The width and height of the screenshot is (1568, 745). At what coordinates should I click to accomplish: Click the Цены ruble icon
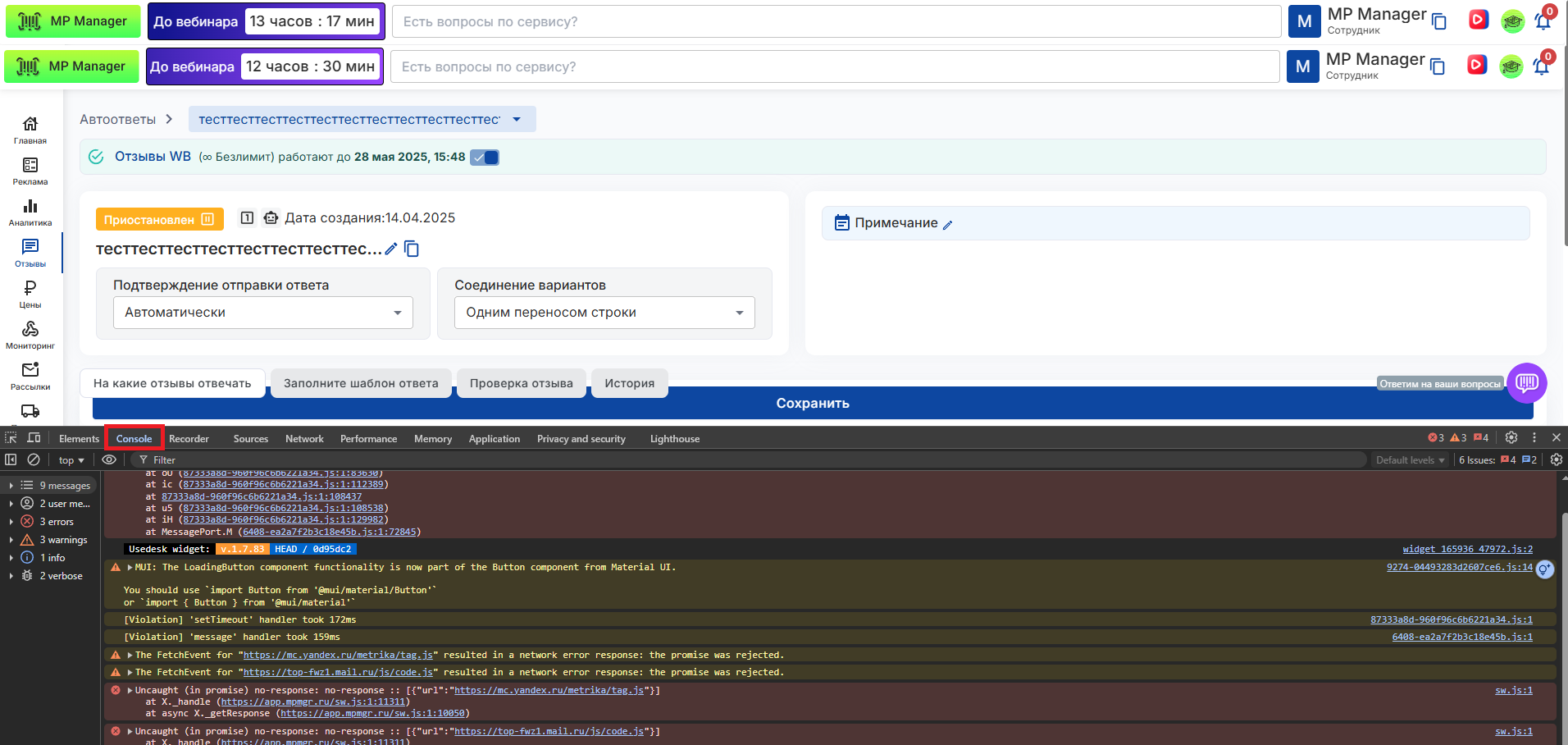tap(30, 289)
